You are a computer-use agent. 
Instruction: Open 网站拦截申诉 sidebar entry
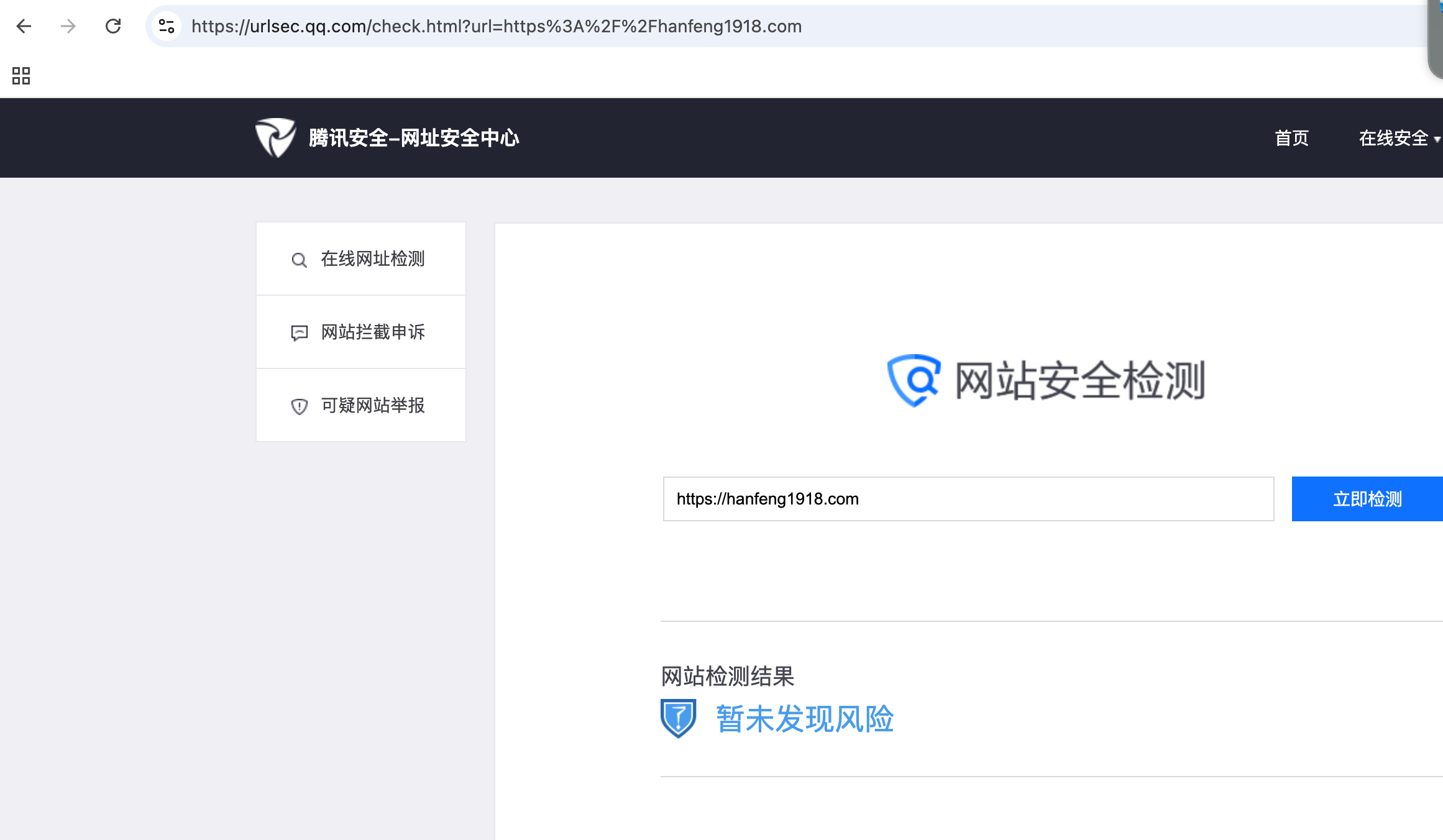(372, 332)
